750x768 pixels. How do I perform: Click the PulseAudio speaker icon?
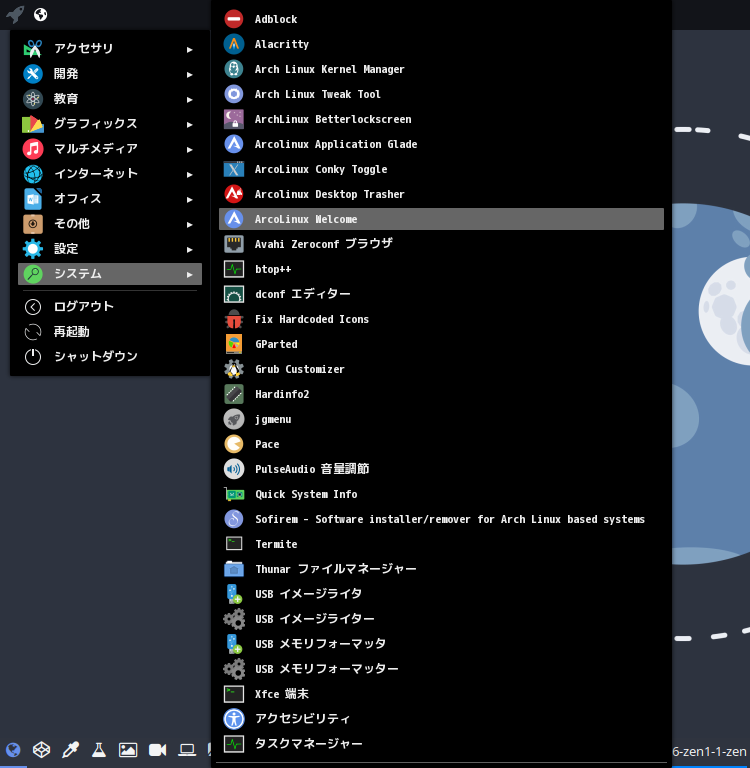click(x=234, y=469)
